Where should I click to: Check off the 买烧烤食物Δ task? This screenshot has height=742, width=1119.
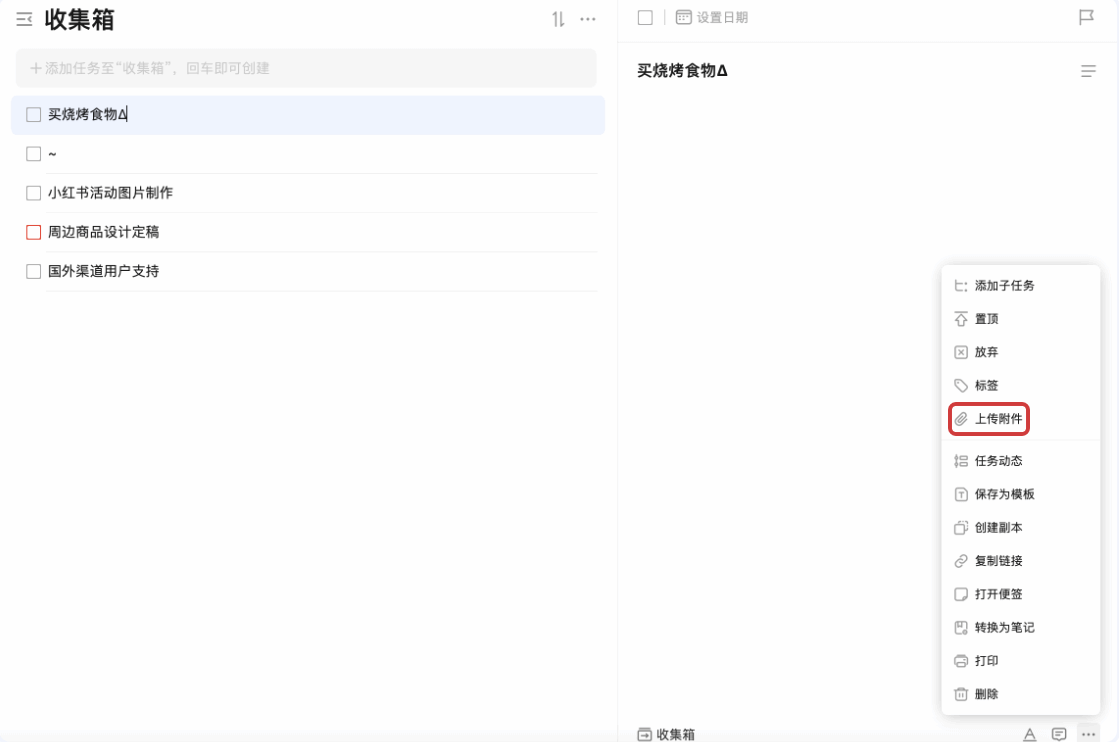(x=33, y=115)
